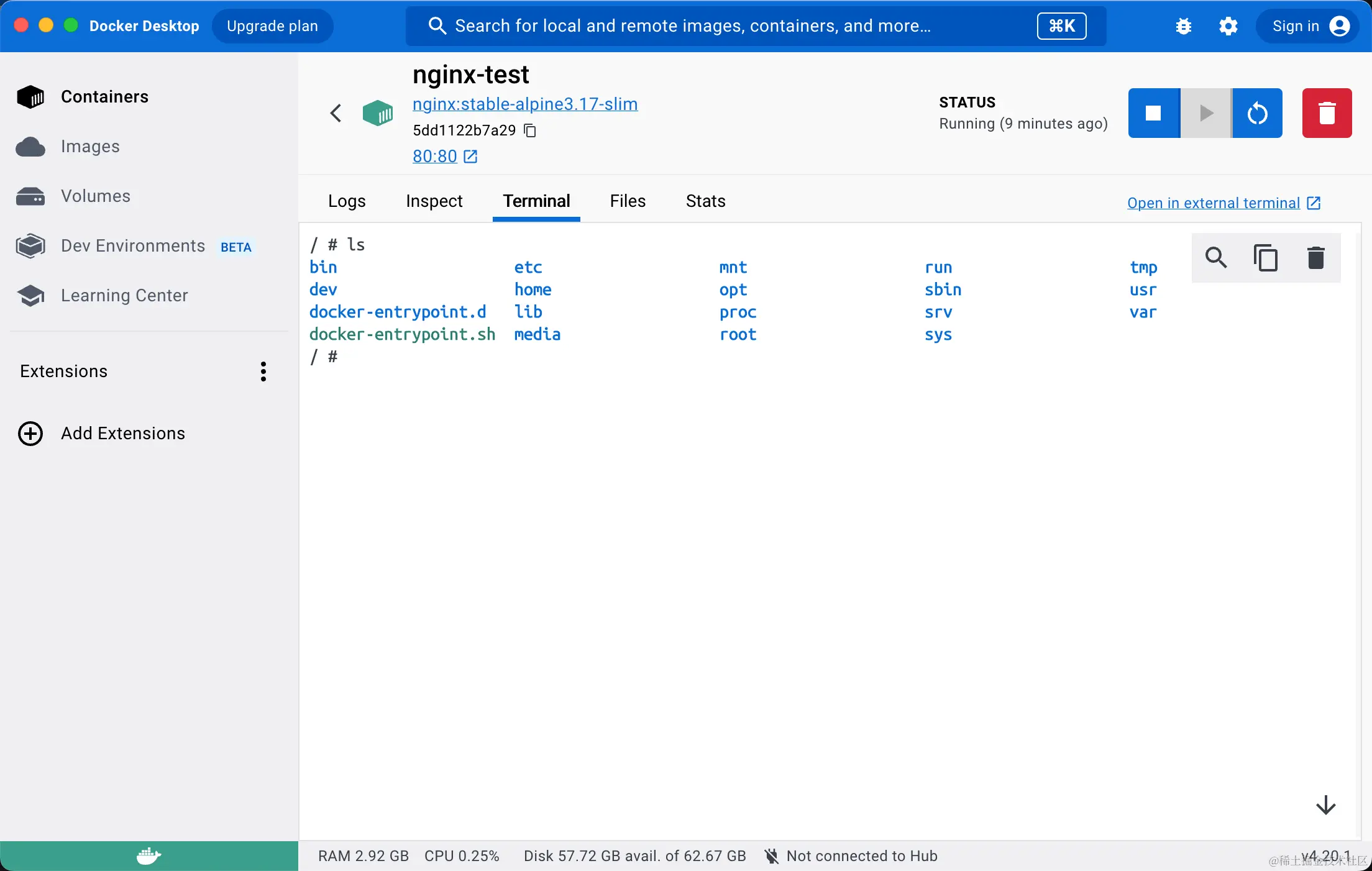The height and width of the screenshot is (871, 1372).
Task: Click the nginx:stable-alpine3.17-slim image link
Action: coord(525,104)
